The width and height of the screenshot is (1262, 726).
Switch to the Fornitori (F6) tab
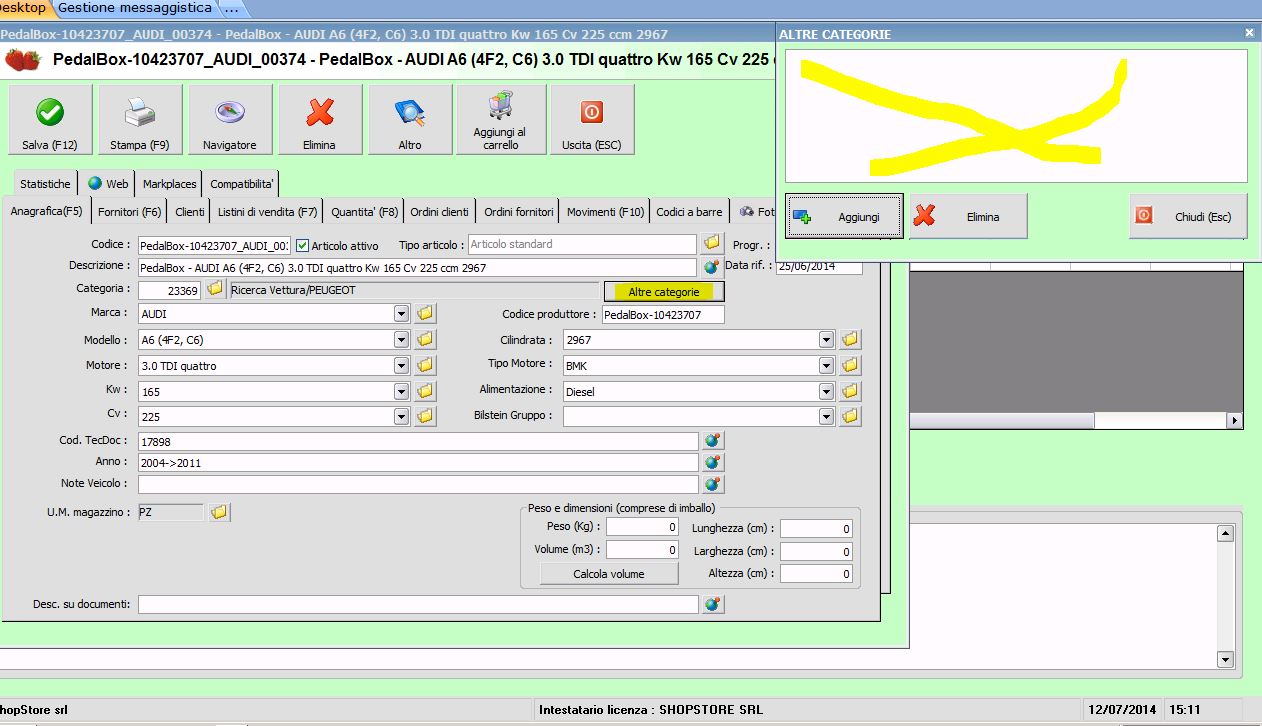tap(129, 212)
